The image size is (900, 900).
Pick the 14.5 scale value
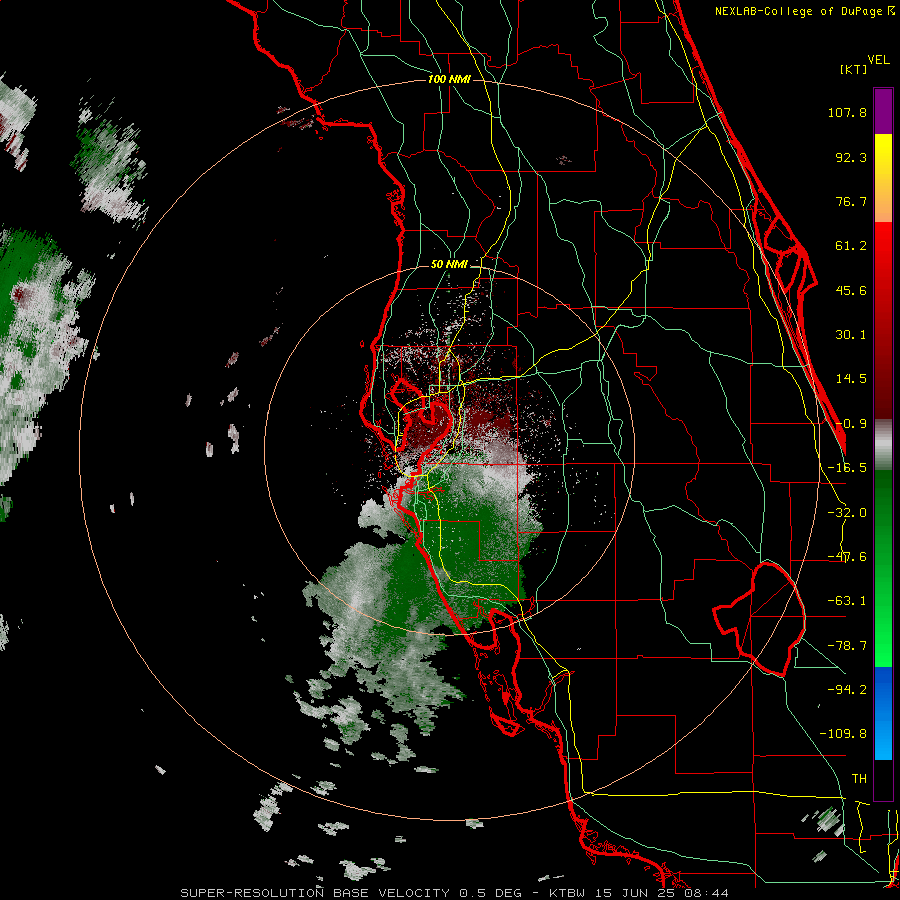(x=851, y=379)
